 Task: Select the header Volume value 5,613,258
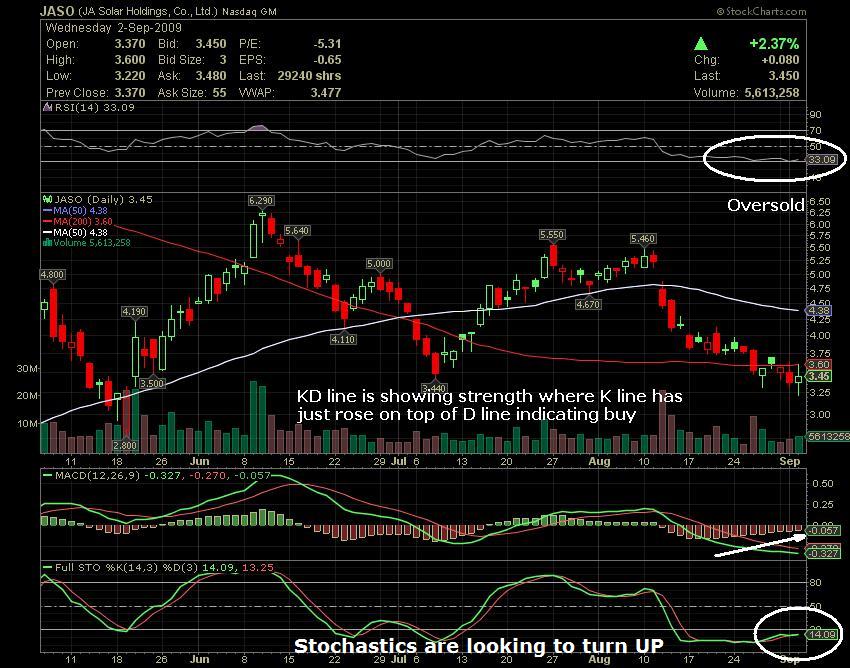point(772,92)
